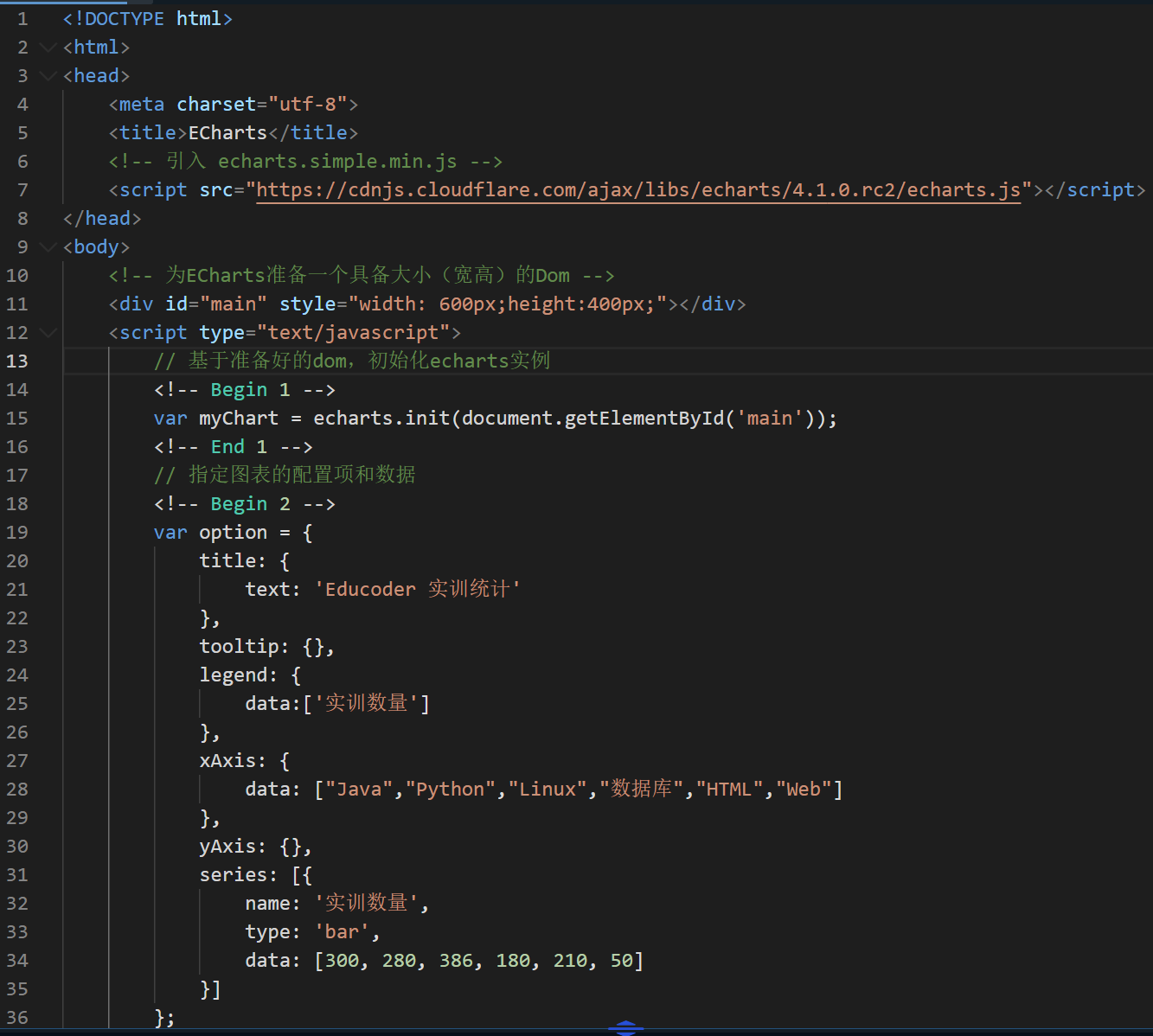This screenshot has height=1036, width=1153.
Task: Click the closing head tag
Action: (x=102, y=219)
